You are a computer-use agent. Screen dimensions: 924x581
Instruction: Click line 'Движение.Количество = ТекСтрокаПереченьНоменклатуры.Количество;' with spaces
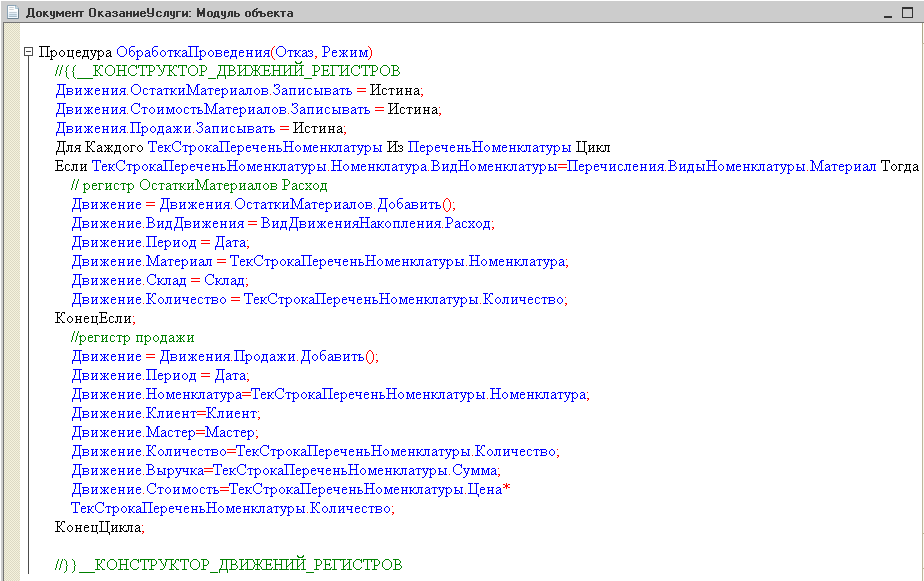319,300
